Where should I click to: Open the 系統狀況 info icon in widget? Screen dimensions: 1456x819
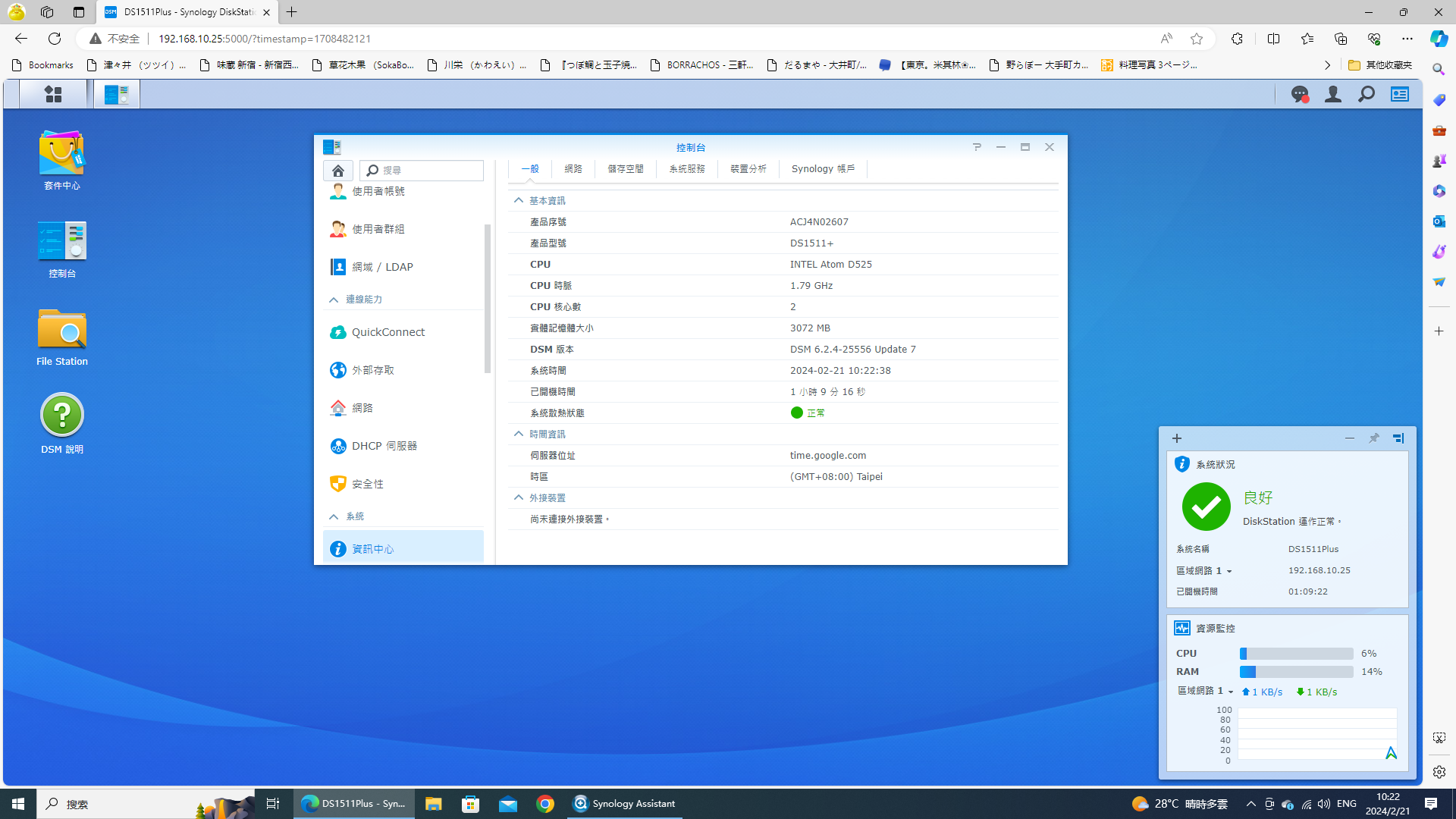pos(1181,464)
